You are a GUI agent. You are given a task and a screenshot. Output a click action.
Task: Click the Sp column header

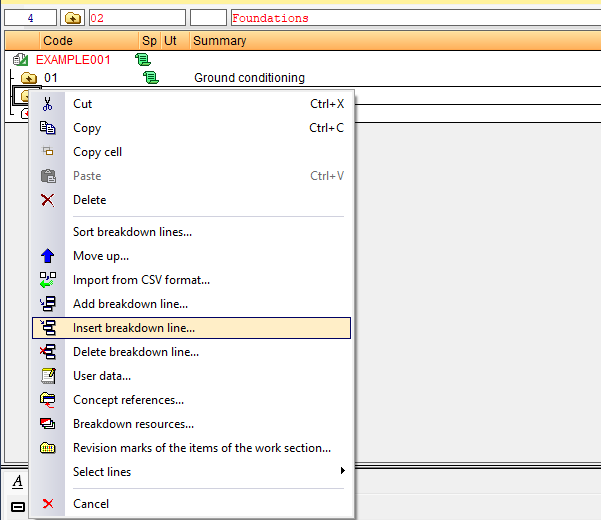click(x=149, y=41)
